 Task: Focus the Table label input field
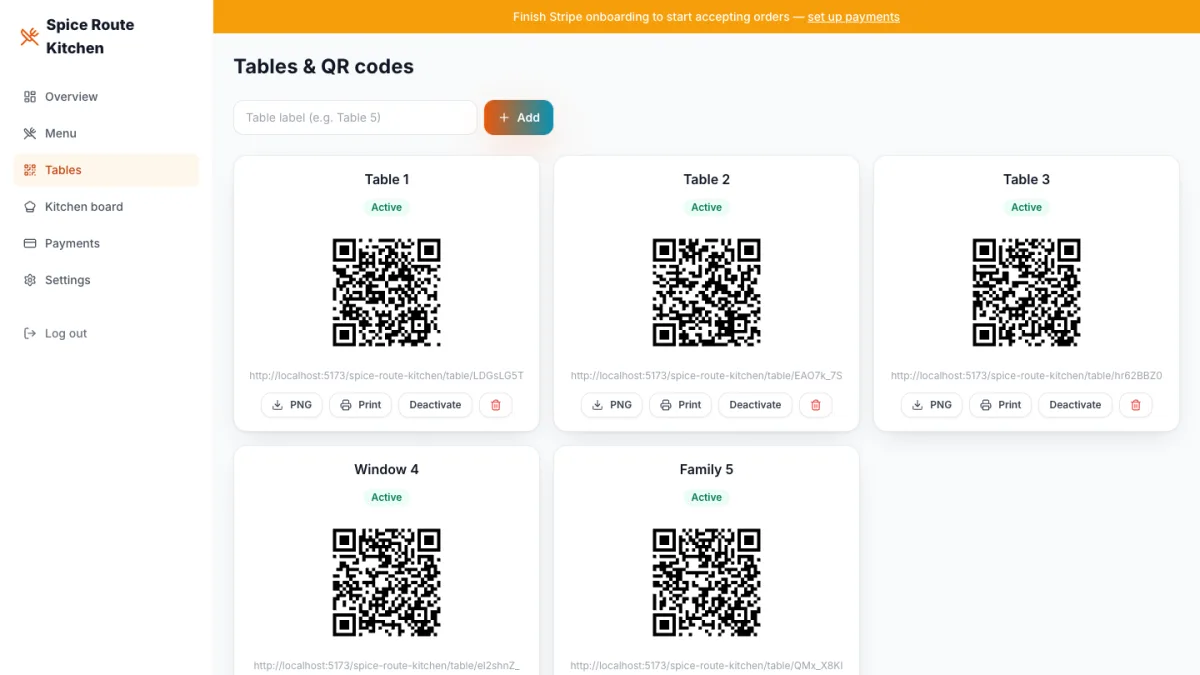[355, 117]
